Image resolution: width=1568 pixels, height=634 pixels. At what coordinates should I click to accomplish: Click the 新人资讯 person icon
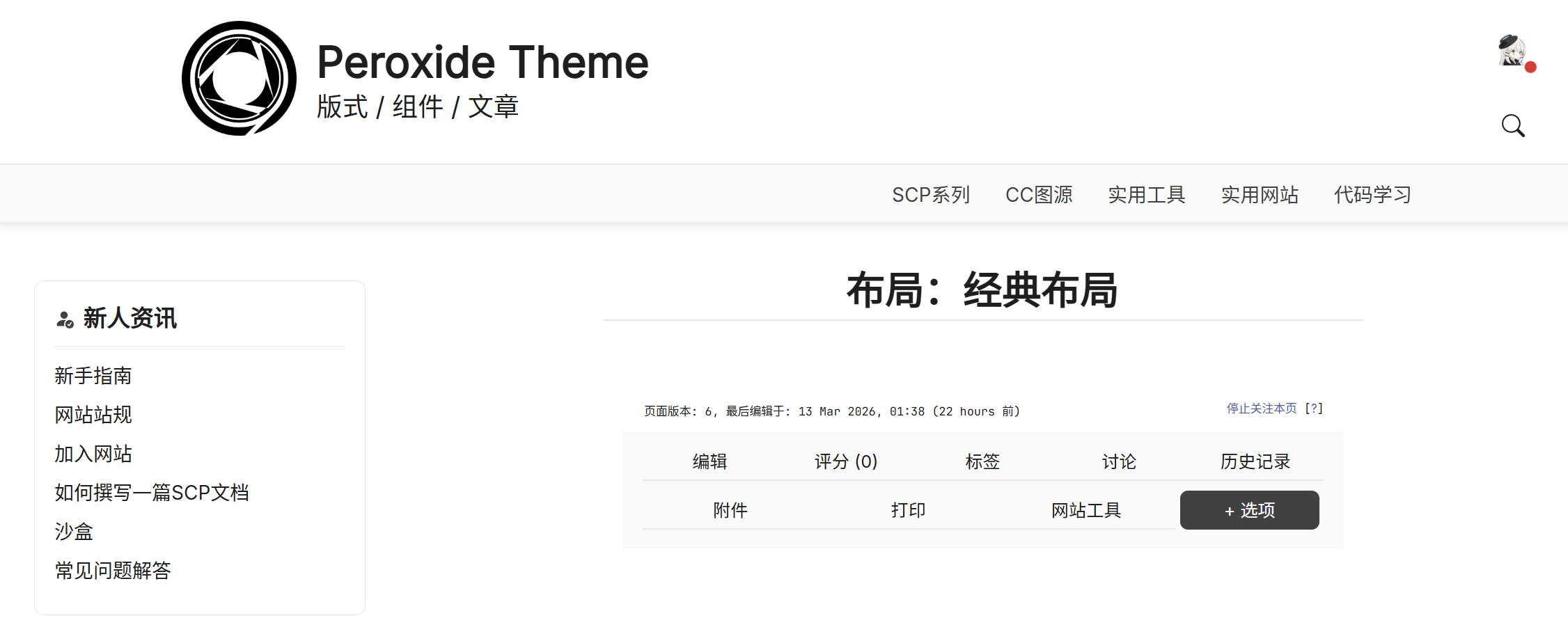(65, 319)
